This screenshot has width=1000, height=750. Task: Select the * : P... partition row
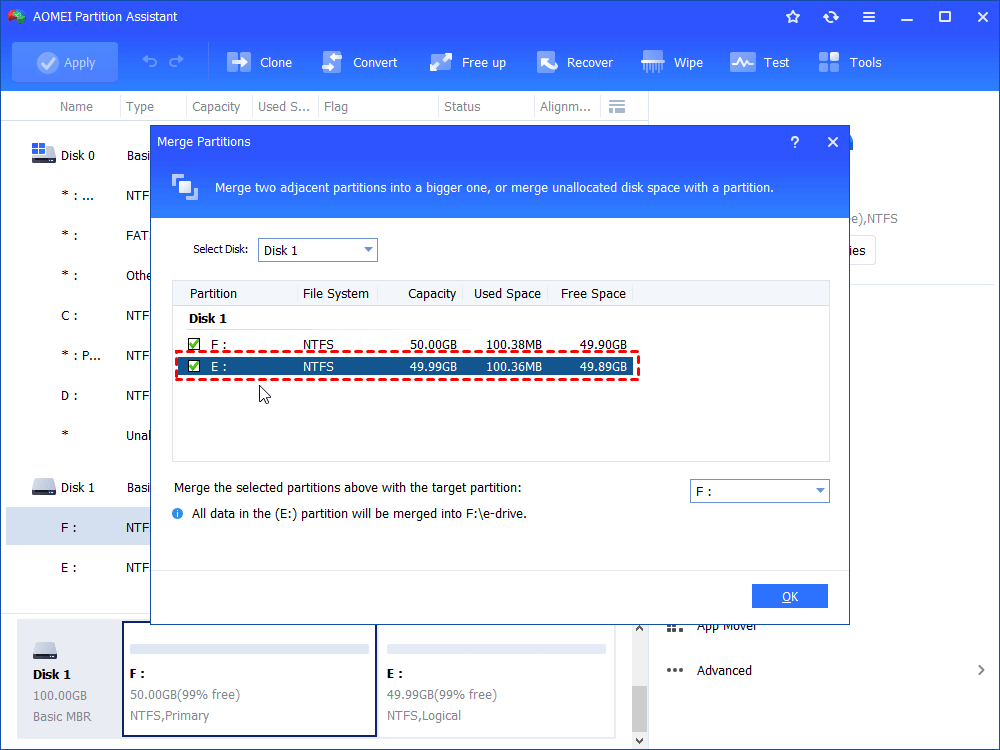pos(78,356)
